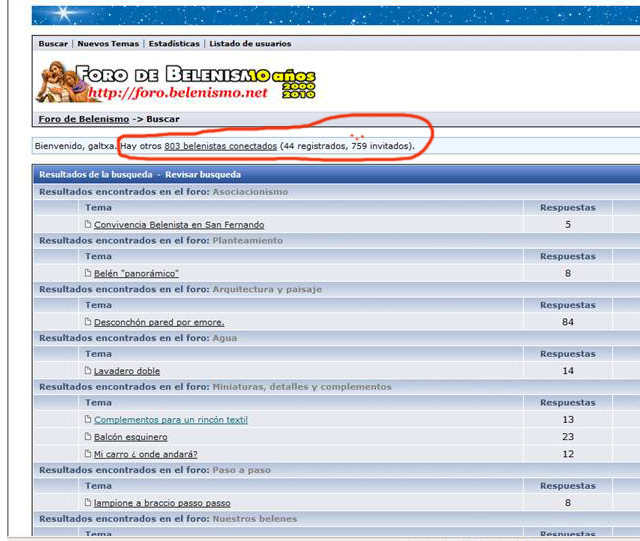Click the Foro de Belenismo breadcrumb link
Viewport: 640px width, 541px height.
click(x=83, y=119)
